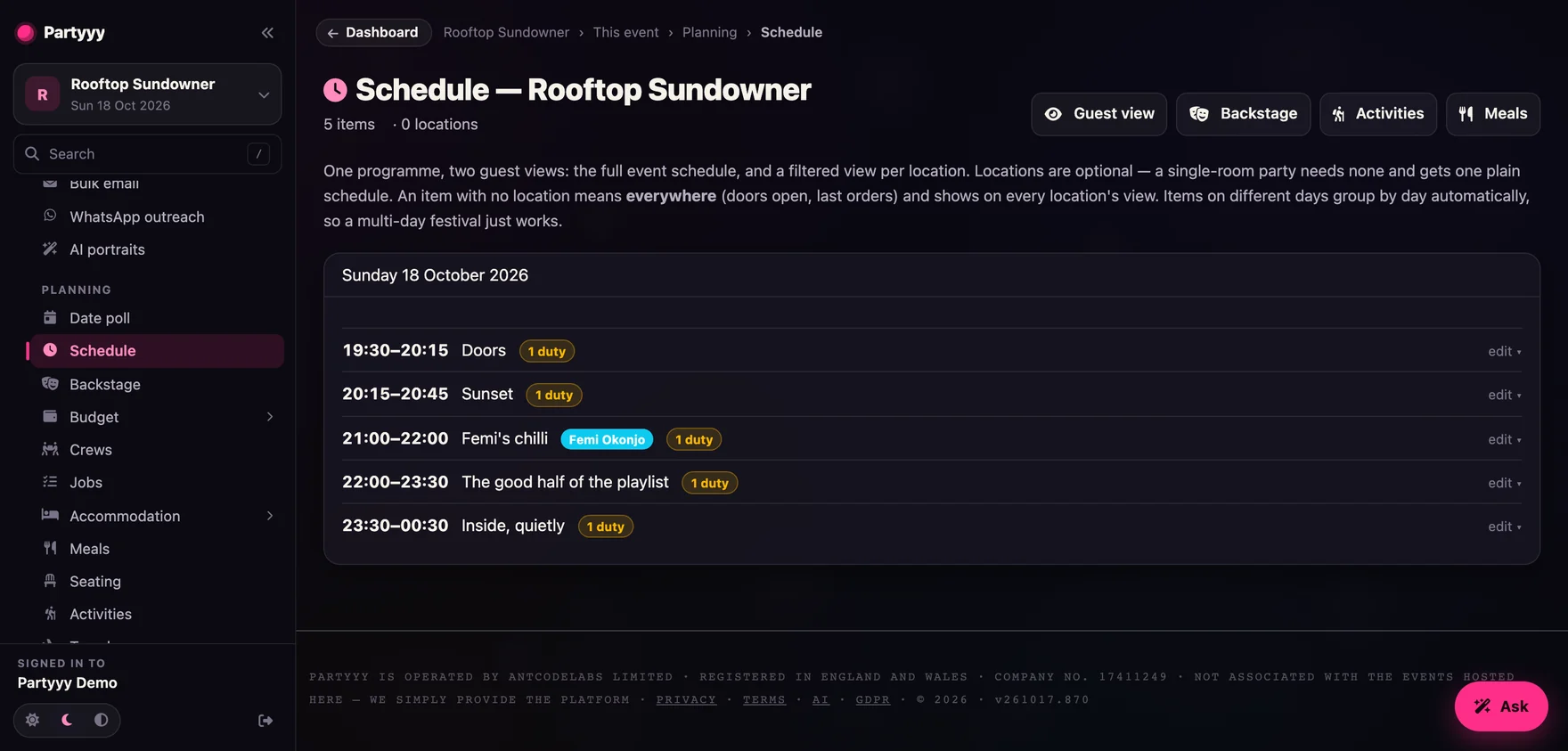Sign out using the logout icon
Screen dimensions: 1568x751
tap(265, 721)
